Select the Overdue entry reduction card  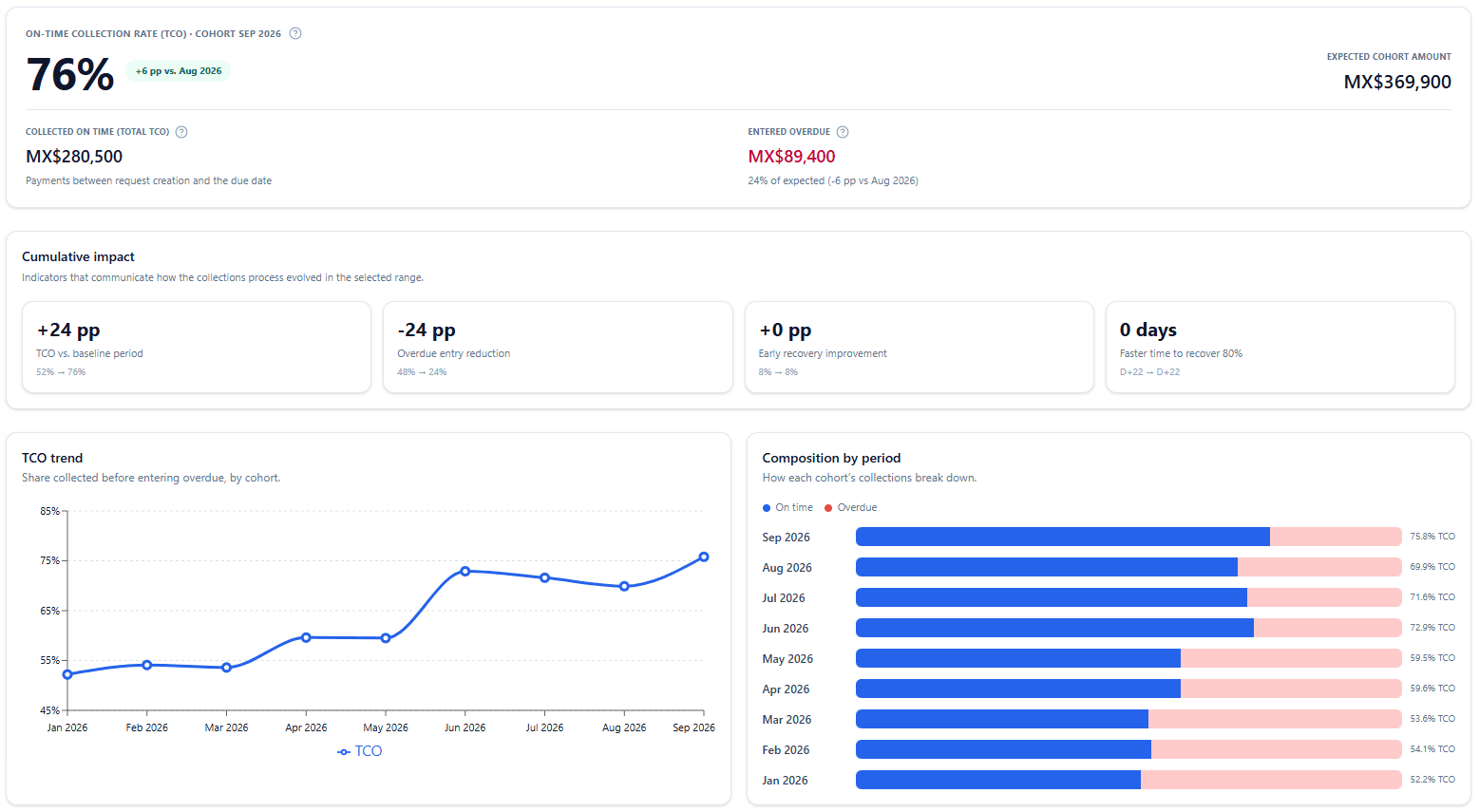[x=558, y=347]
